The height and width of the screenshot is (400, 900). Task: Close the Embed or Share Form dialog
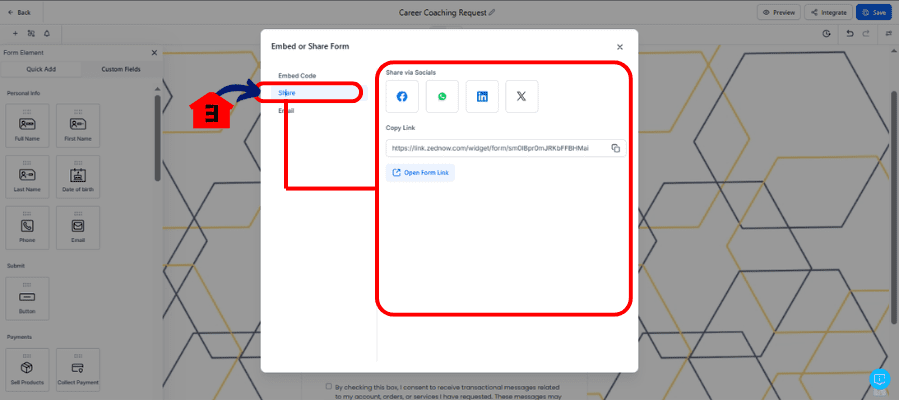pos(619,47)
